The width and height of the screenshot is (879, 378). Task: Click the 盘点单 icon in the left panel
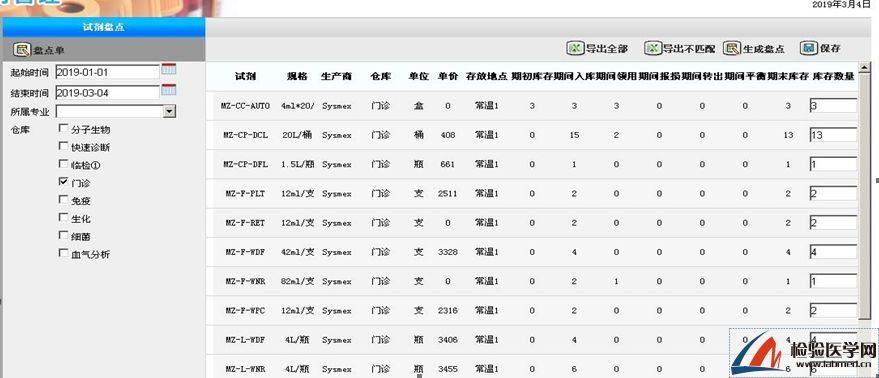pos(22,50)
